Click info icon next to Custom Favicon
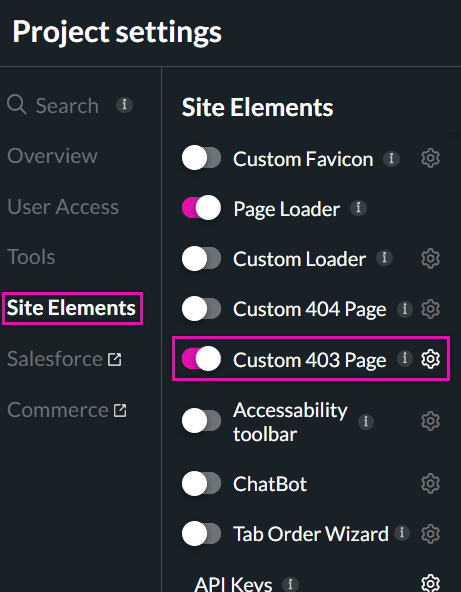The image size is (461, 592). pyautogui.click(x=392, y=159)
